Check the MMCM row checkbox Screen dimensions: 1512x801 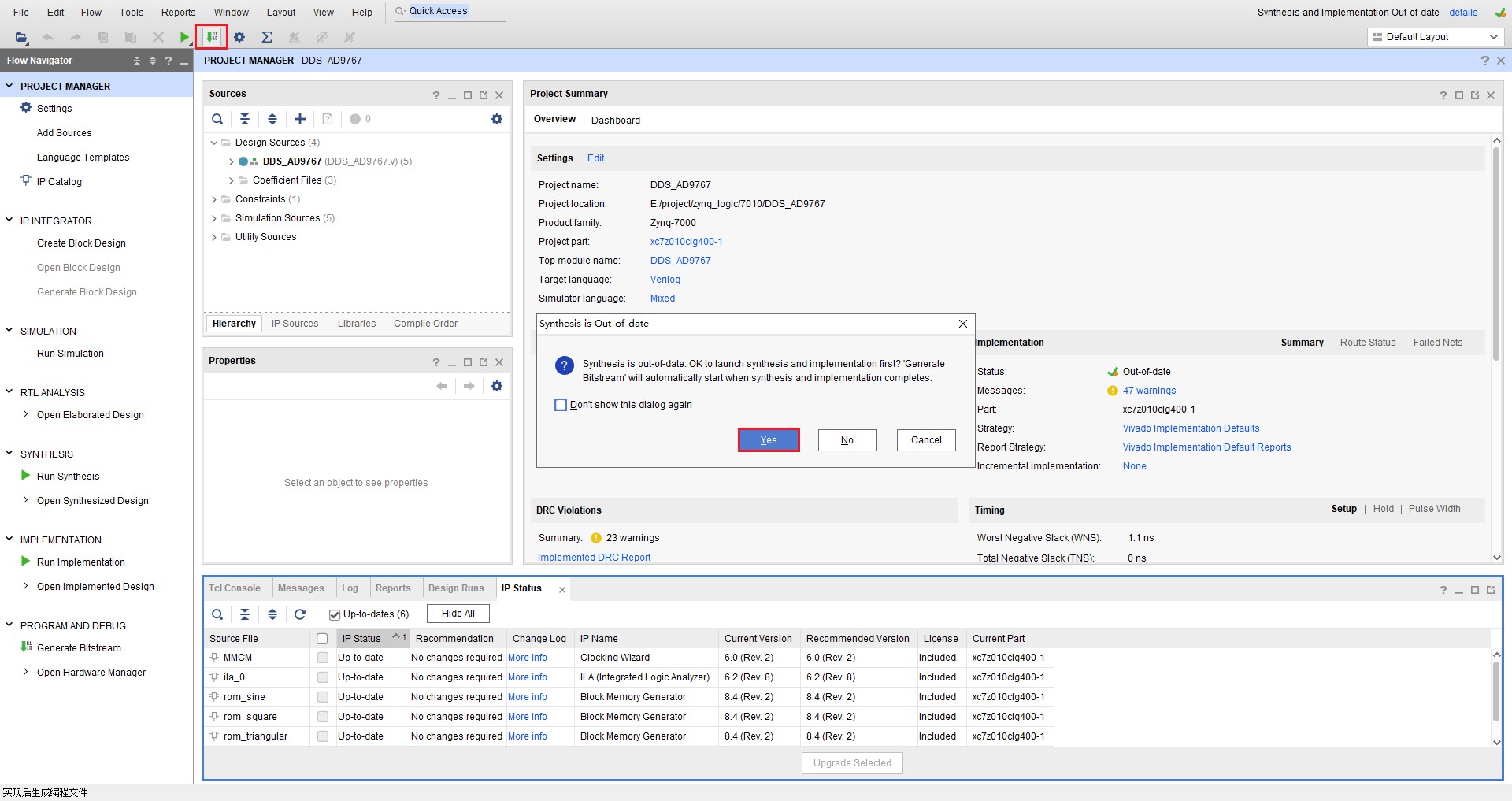click(x=323, y=658)
